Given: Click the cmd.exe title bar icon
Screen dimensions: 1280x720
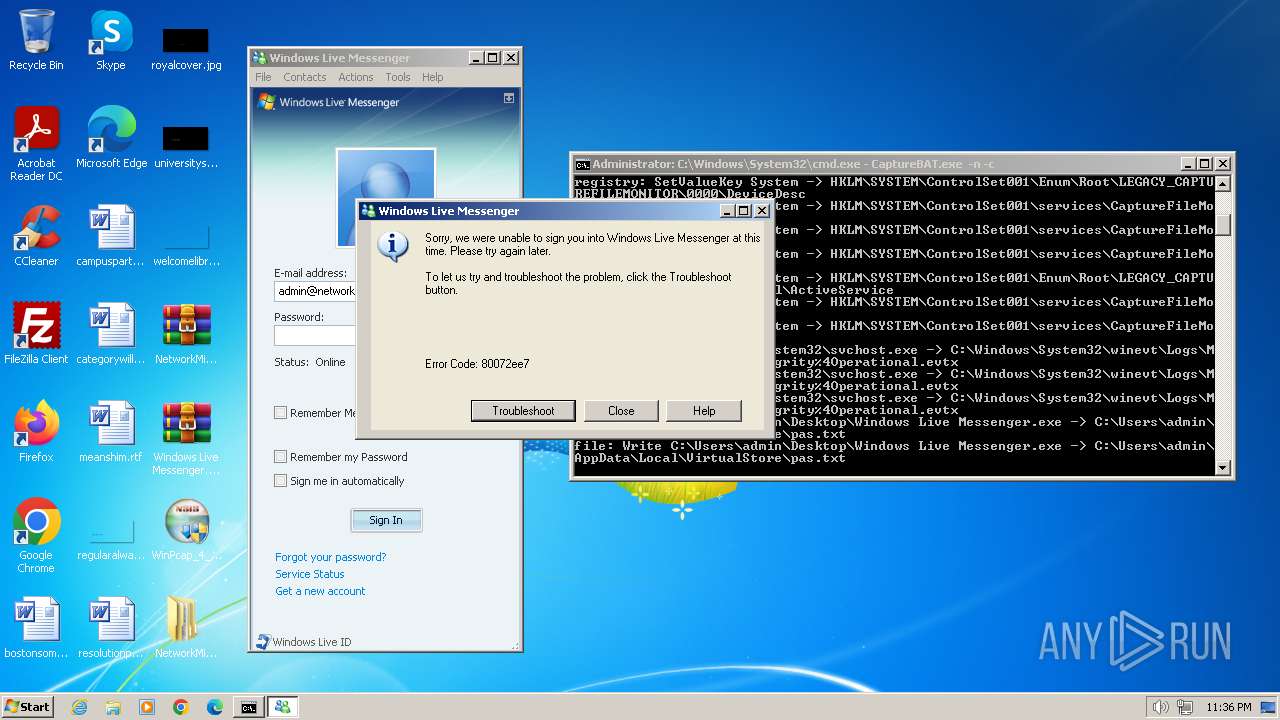Looking at the screenshot, I should coord(582,164).
